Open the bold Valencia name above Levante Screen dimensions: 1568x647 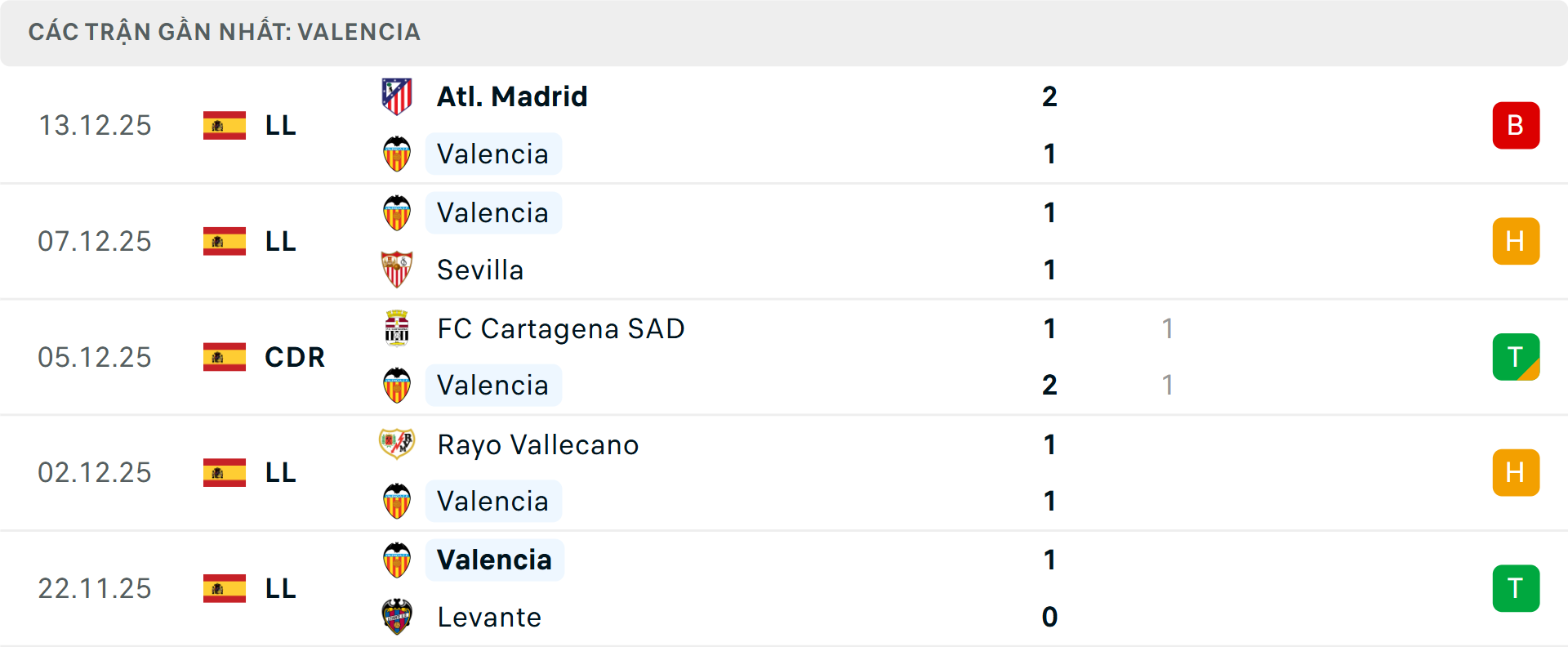coord(494,560)
